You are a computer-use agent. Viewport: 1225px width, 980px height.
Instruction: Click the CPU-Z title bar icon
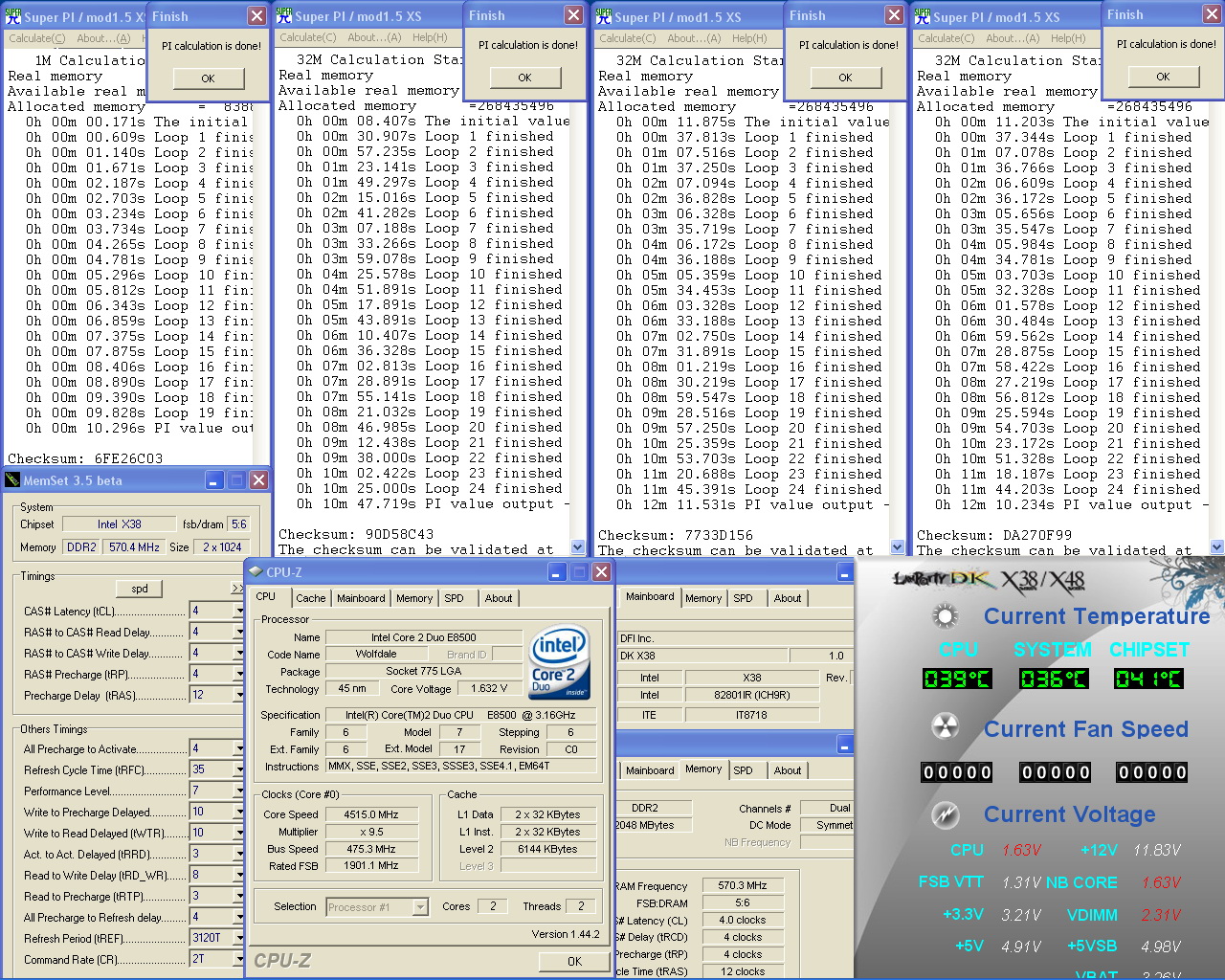pos(256,572)
